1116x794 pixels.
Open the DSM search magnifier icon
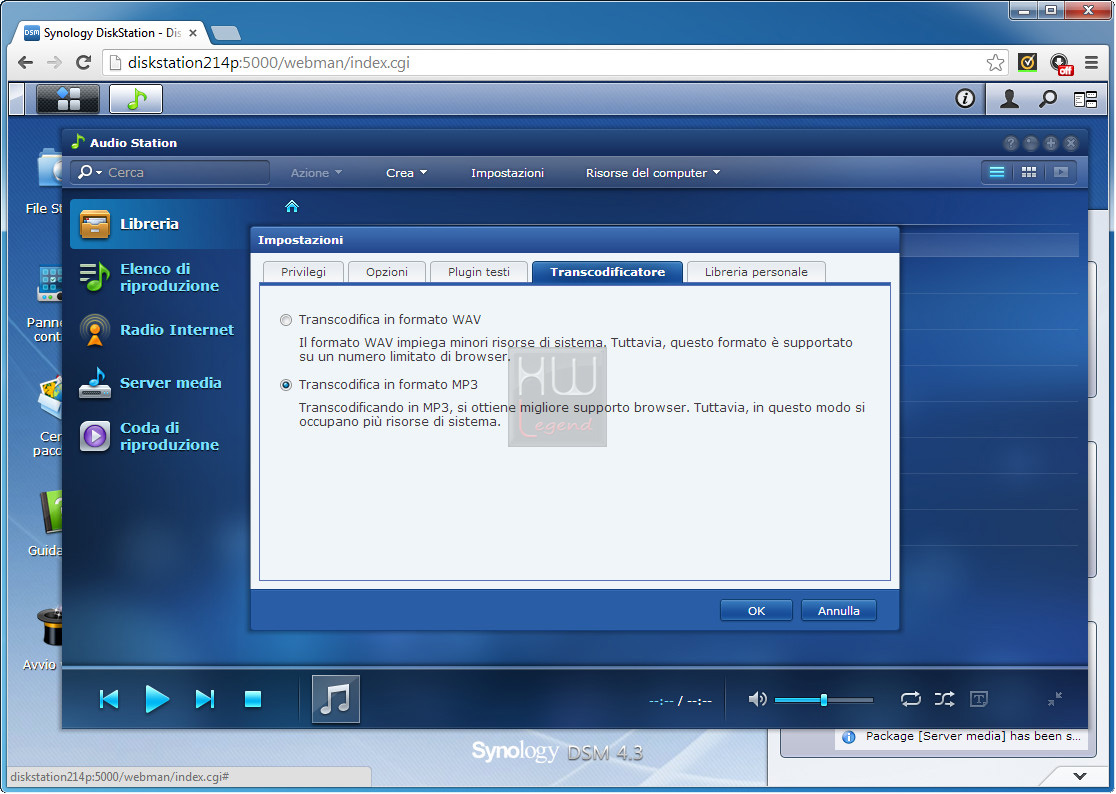tap(1048, 99)
